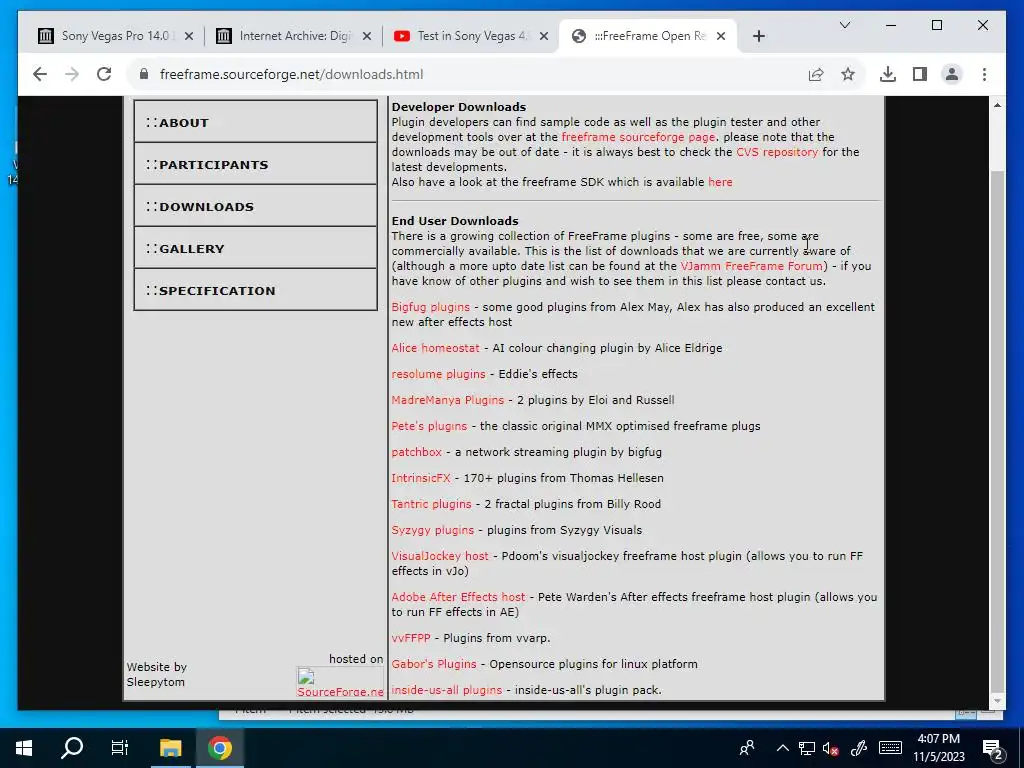Open the touch keyboard tray icon

tap(890, 748)
